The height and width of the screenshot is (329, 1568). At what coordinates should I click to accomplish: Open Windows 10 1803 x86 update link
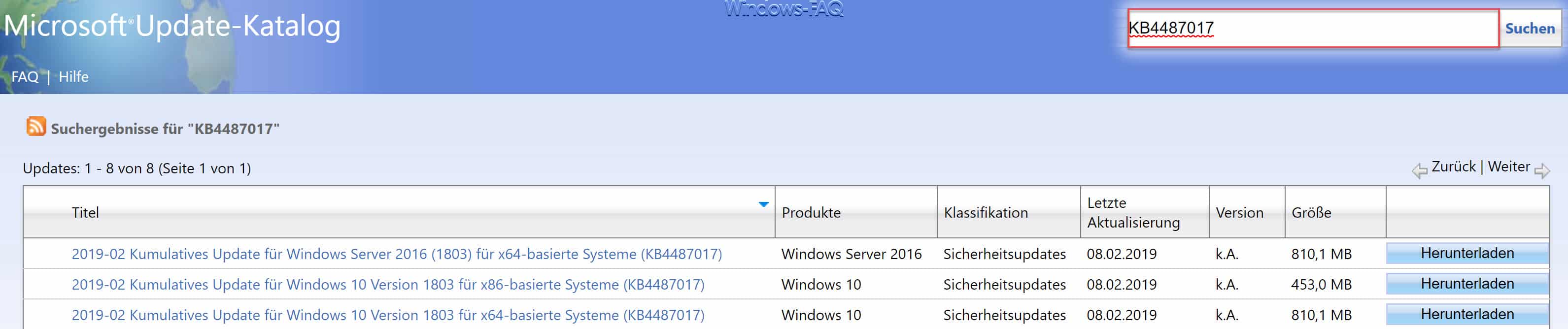(x=388, y=284)
